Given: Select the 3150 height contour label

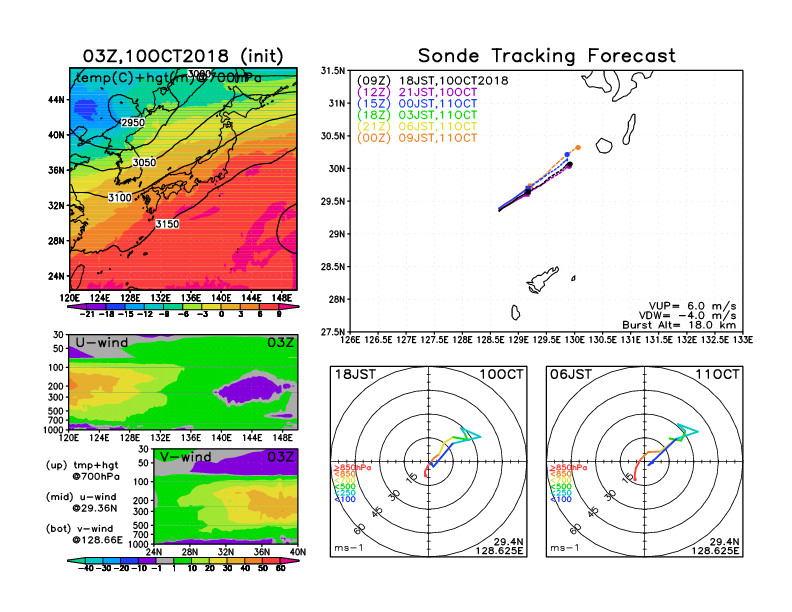Looking at the screenshot, I should click(167, 224).
